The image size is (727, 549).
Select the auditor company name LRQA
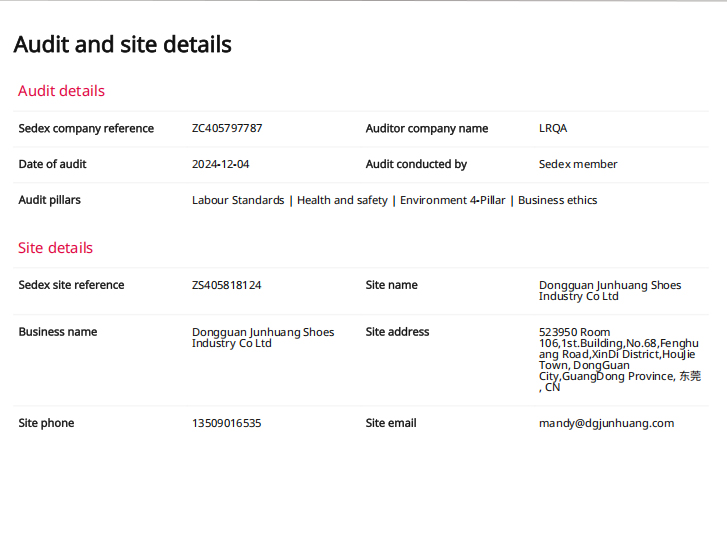pos(553,129)
